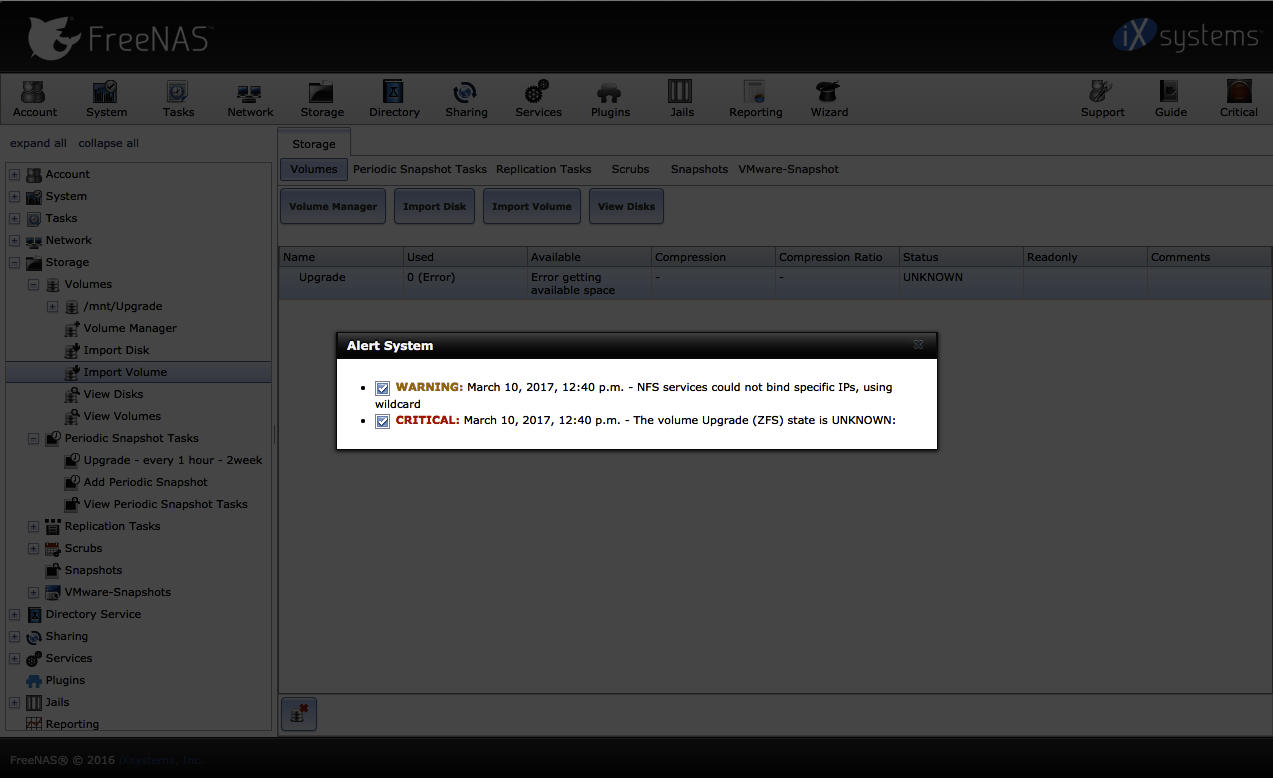Click the expand all link
The image size is (1273, 778).
[x=39, y=143]
